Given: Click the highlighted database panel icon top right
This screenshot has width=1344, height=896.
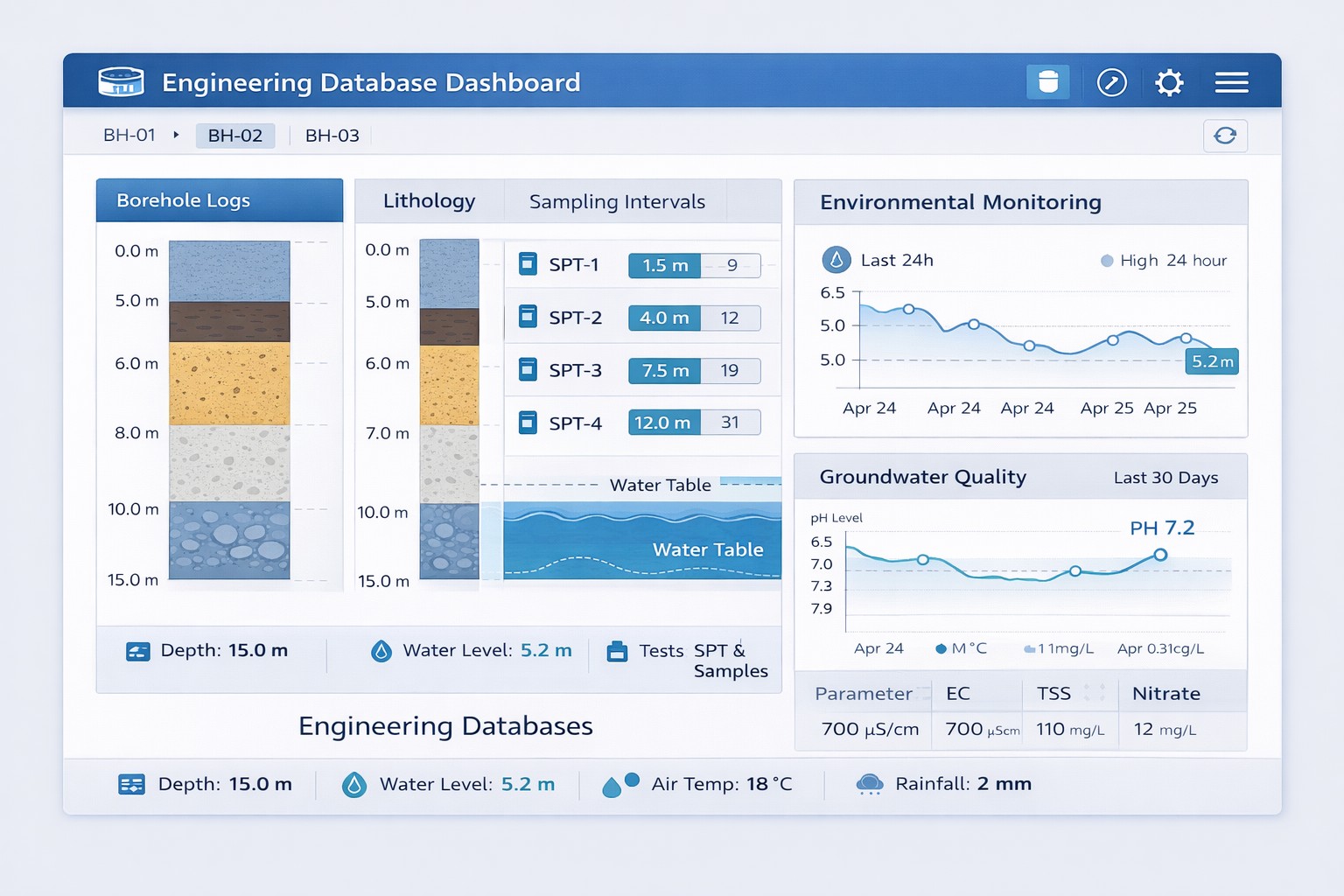Looking at the screenshot, I should 1047,81.
